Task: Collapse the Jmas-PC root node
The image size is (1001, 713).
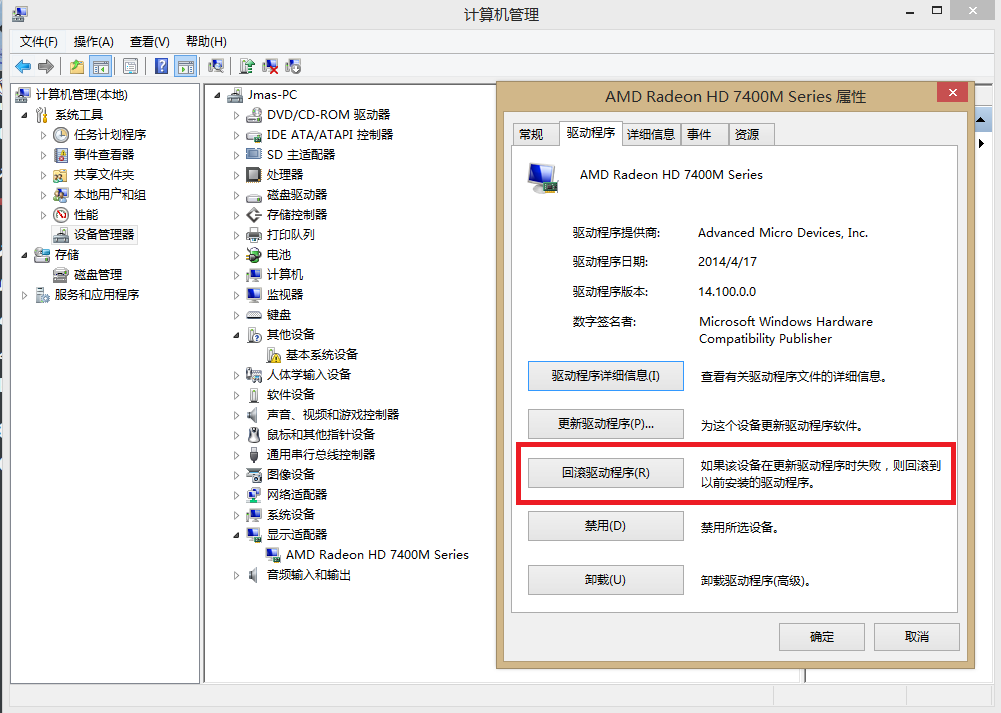Action: pos(217,96)
